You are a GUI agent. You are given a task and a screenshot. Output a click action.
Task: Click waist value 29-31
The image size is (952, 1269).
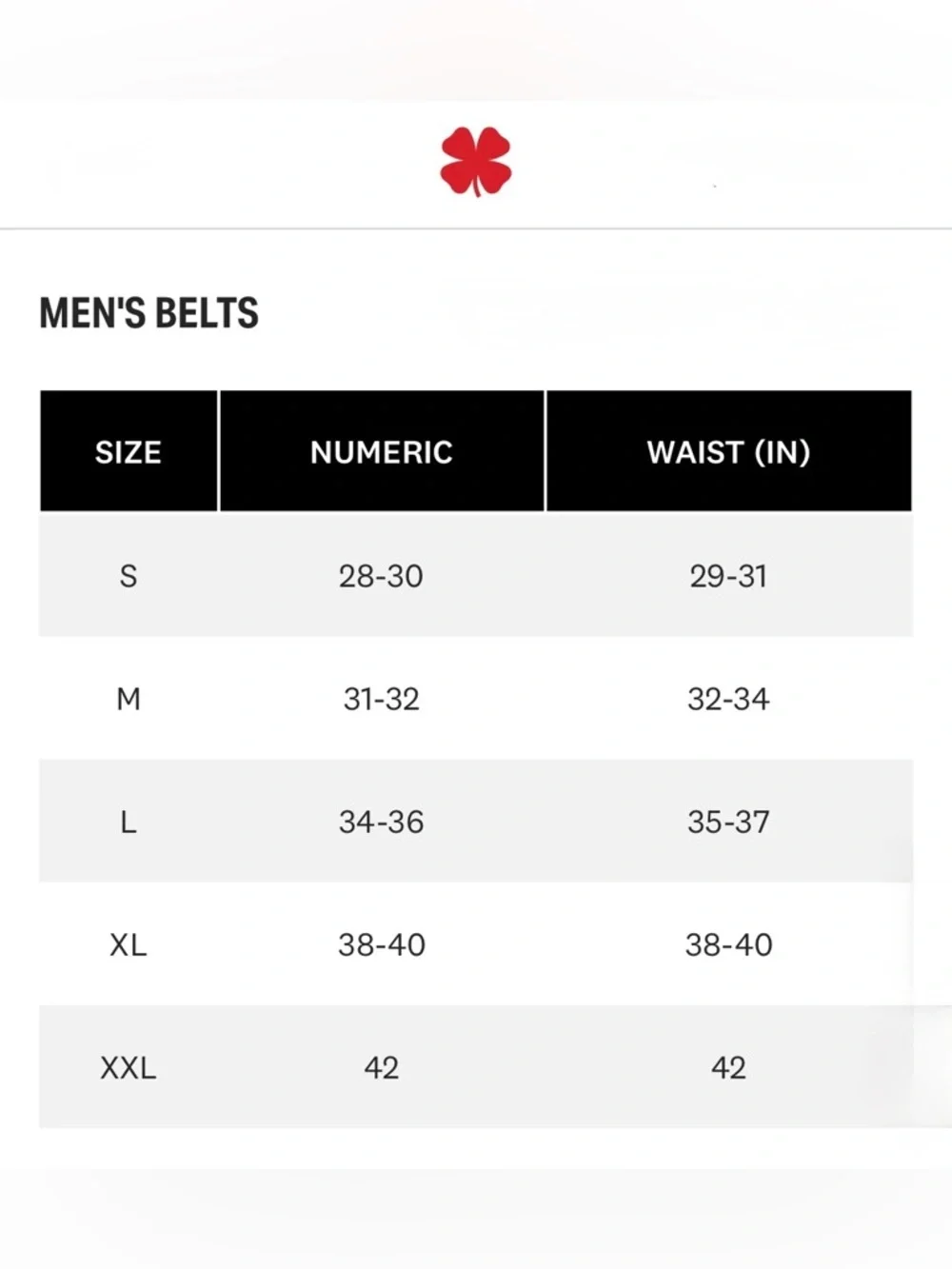(x=728, y=576)
